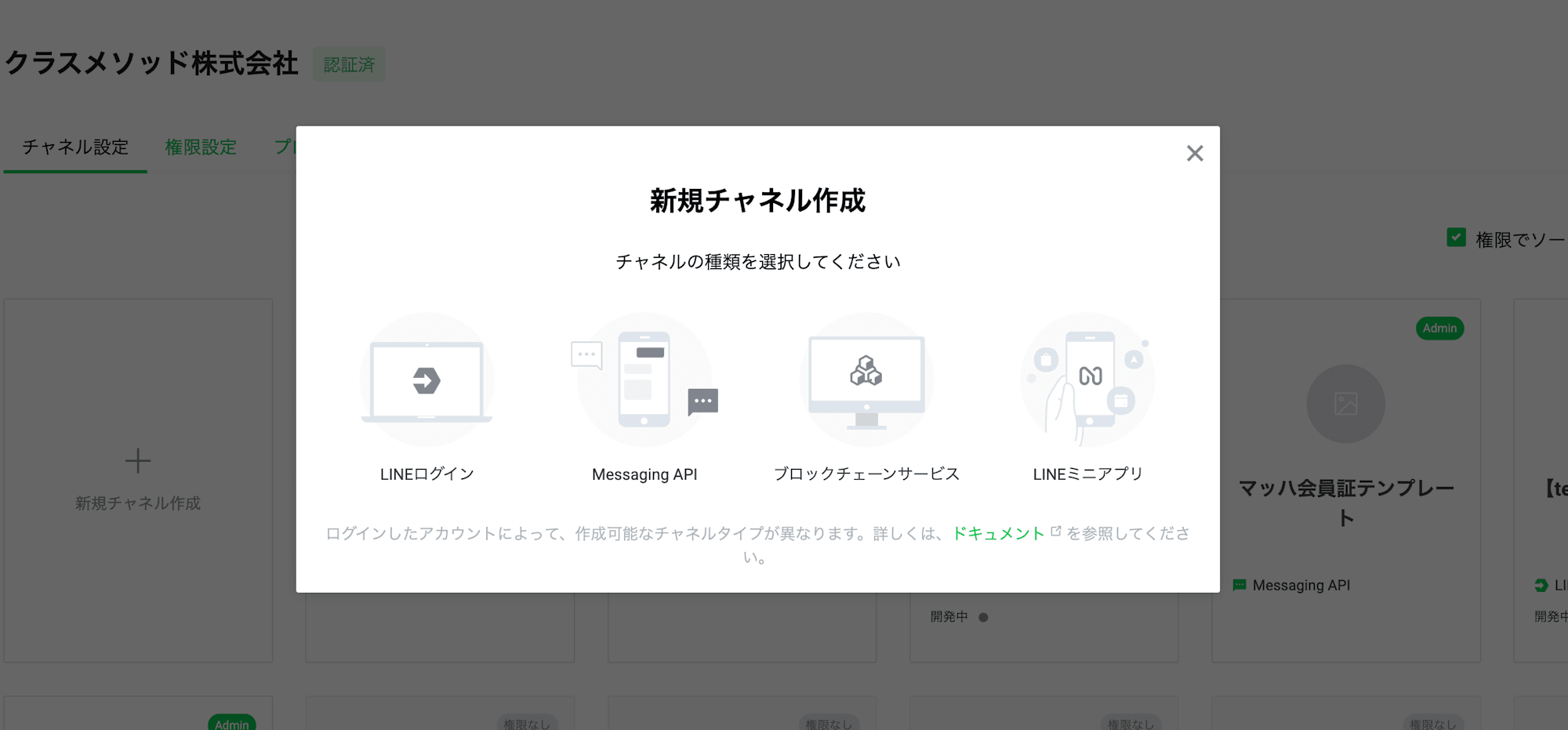
Task: Click the クラスメソッド株式会社 provider heading
Action: tap(151, 64)
